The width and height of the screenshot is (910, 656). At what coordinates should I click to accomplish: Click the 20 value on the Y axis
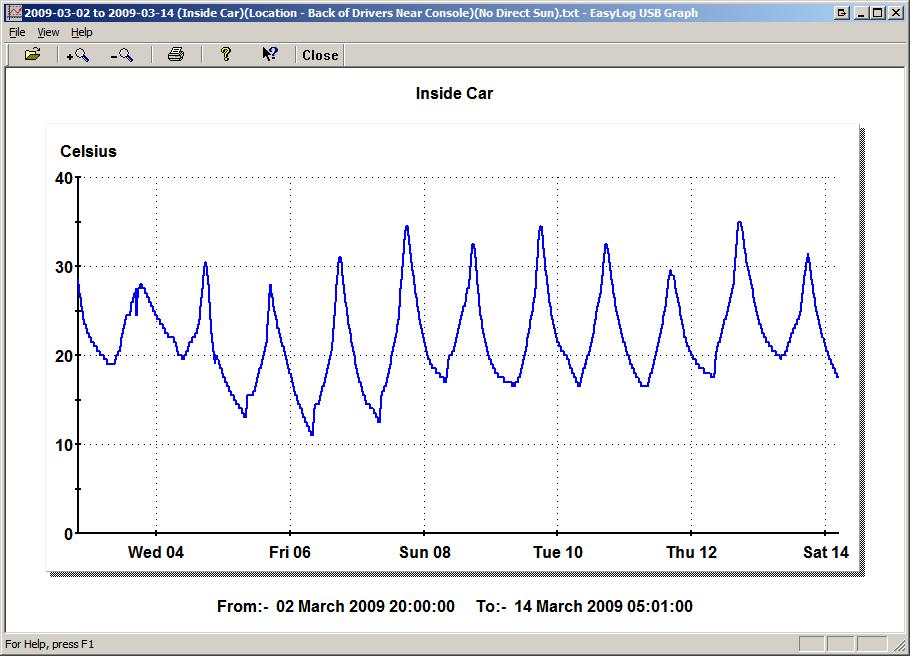click(x=64, y=356)
